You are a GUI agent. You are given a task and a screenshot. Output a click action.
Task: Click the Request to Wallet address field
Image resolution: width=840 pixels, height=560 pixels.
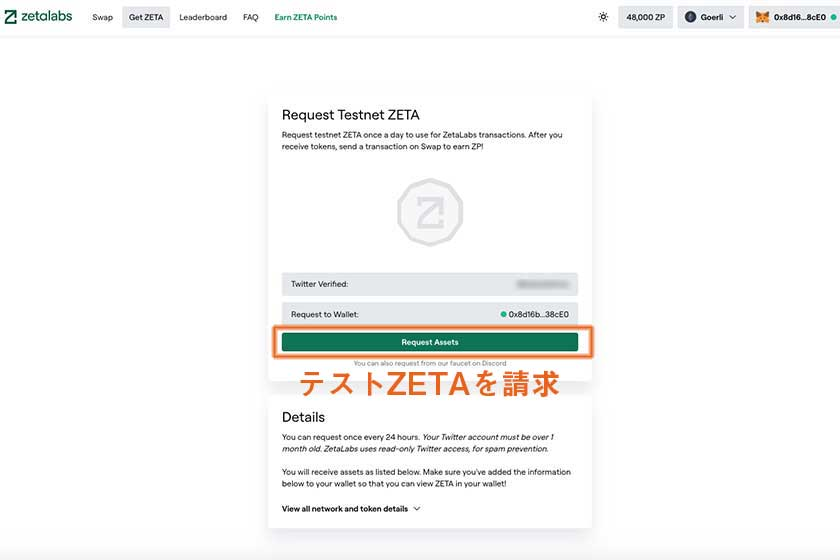pyautogui.click(x=430, y=314)
